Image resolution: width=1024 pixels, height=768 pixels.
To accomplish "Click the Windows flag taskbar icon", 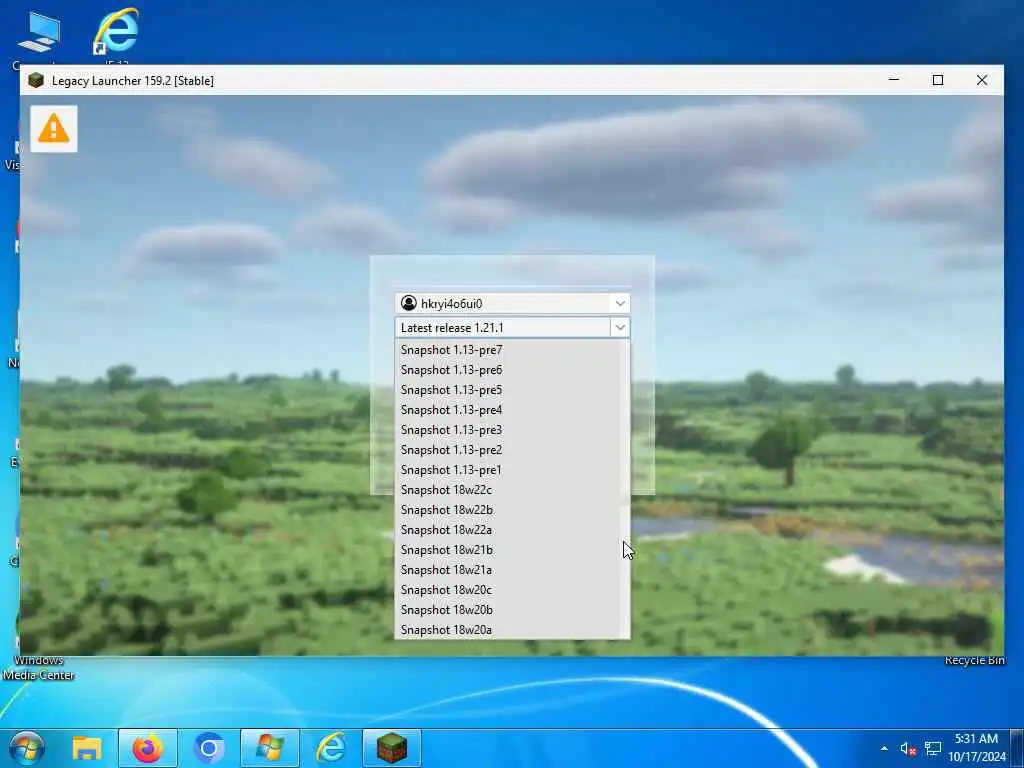I will 270,748.
